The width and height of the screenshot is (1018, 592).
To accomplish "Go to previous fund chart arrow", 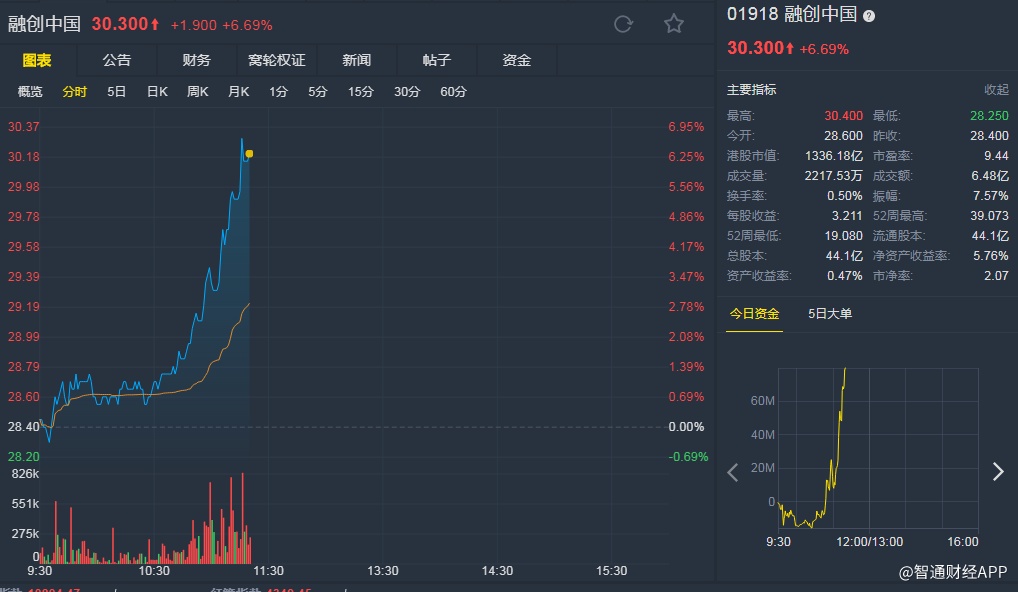I will (x=732, y=472).
